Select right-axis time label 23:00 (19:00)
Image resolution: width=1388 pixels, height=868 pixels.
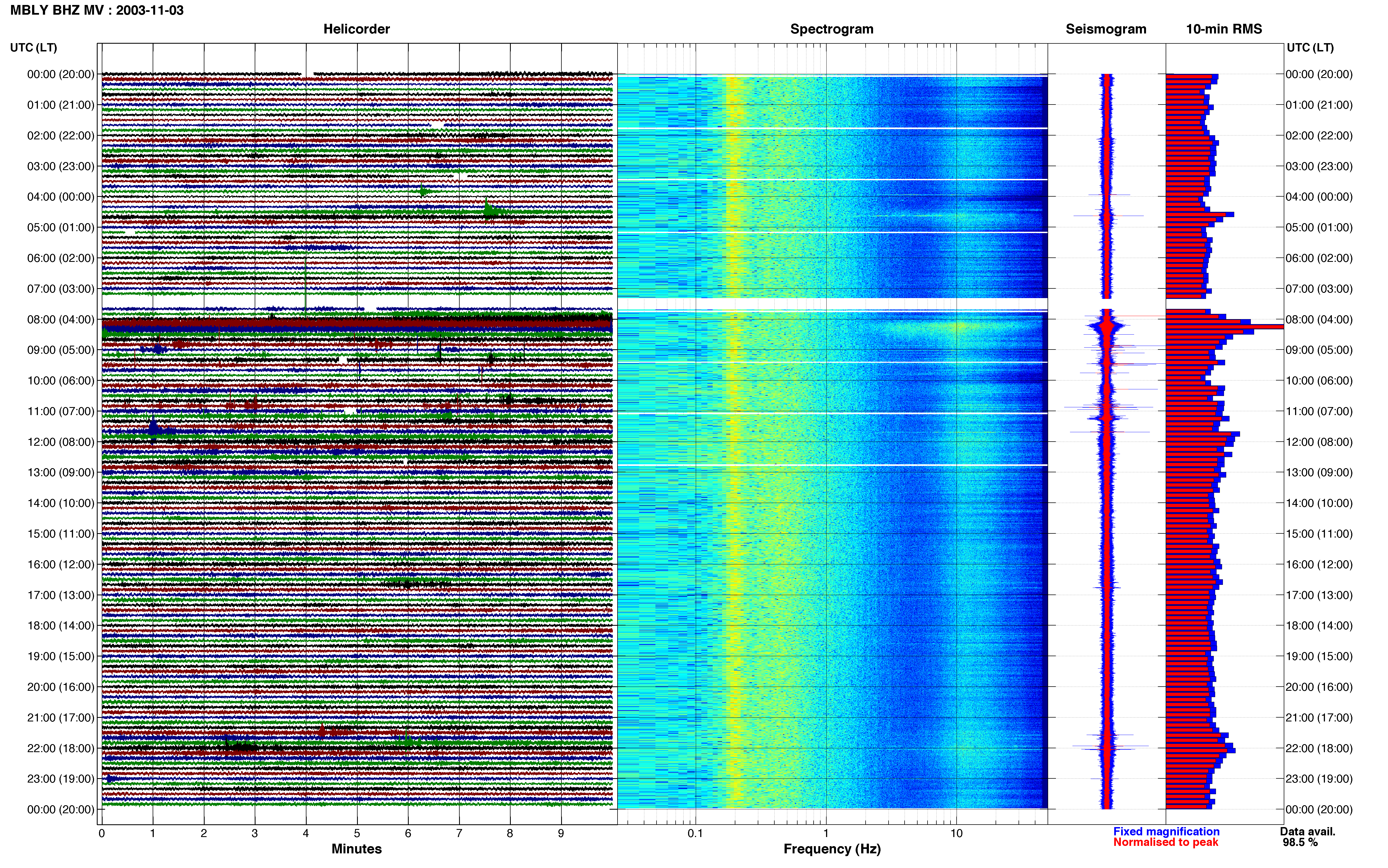[x=1319, y=779]
